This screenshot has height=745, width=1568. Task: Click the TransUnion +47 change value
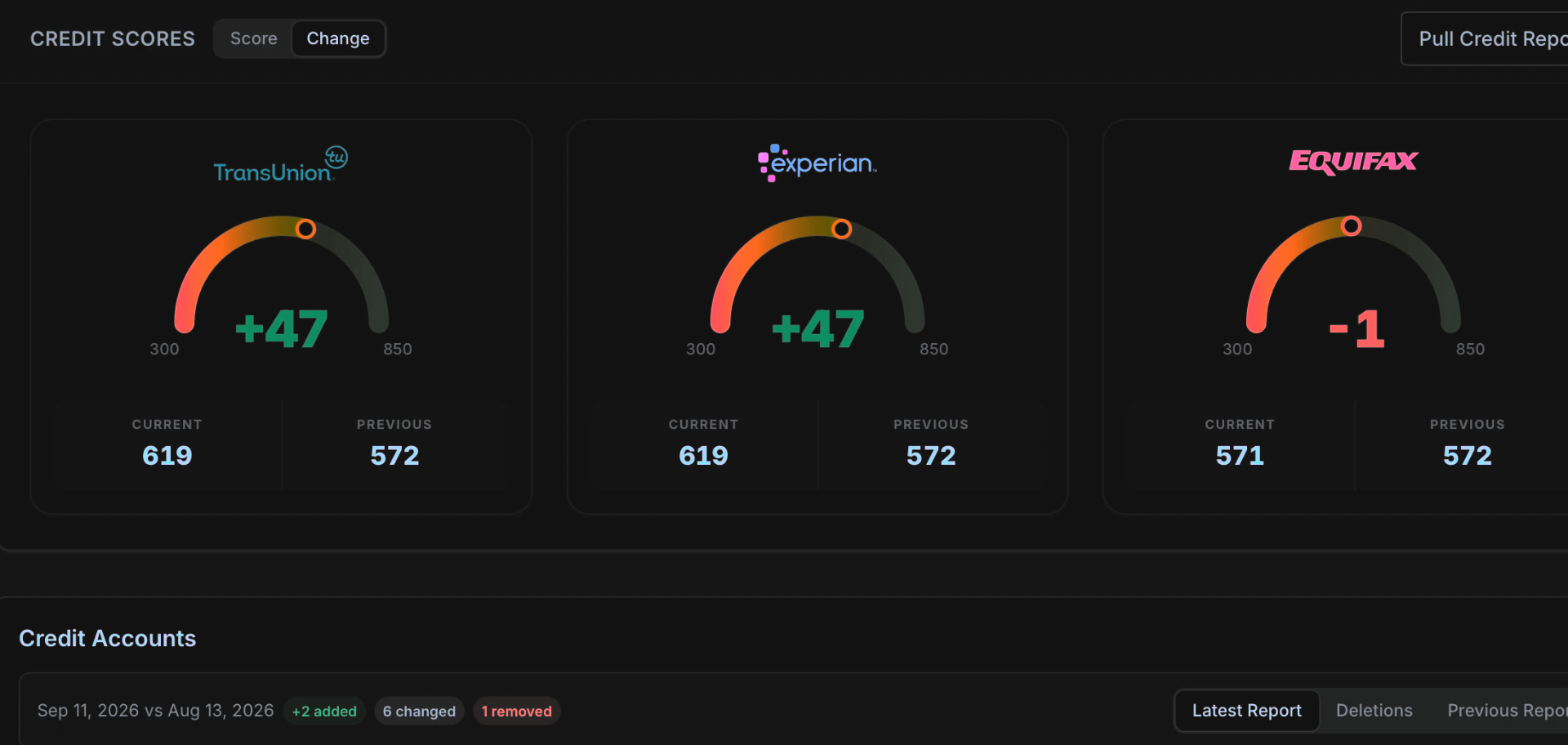(x=282, y=329)
